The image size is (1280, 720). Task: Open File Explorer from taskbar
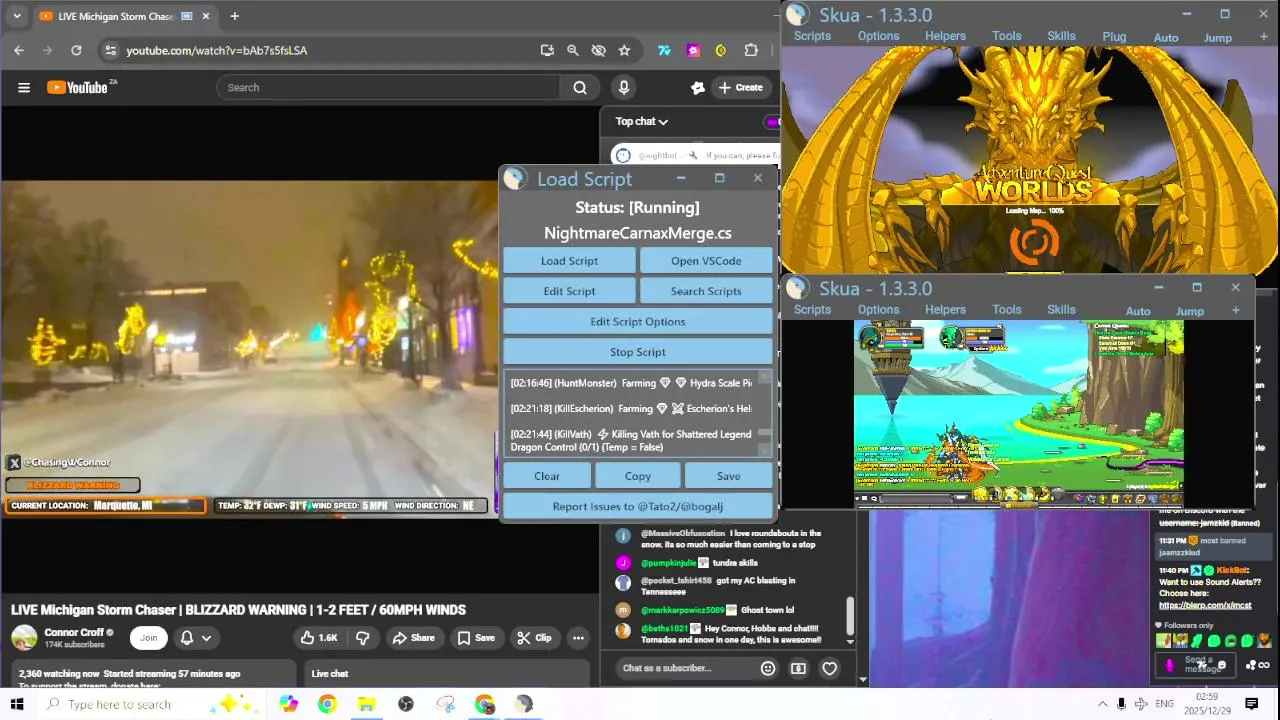tap(366, 704)
